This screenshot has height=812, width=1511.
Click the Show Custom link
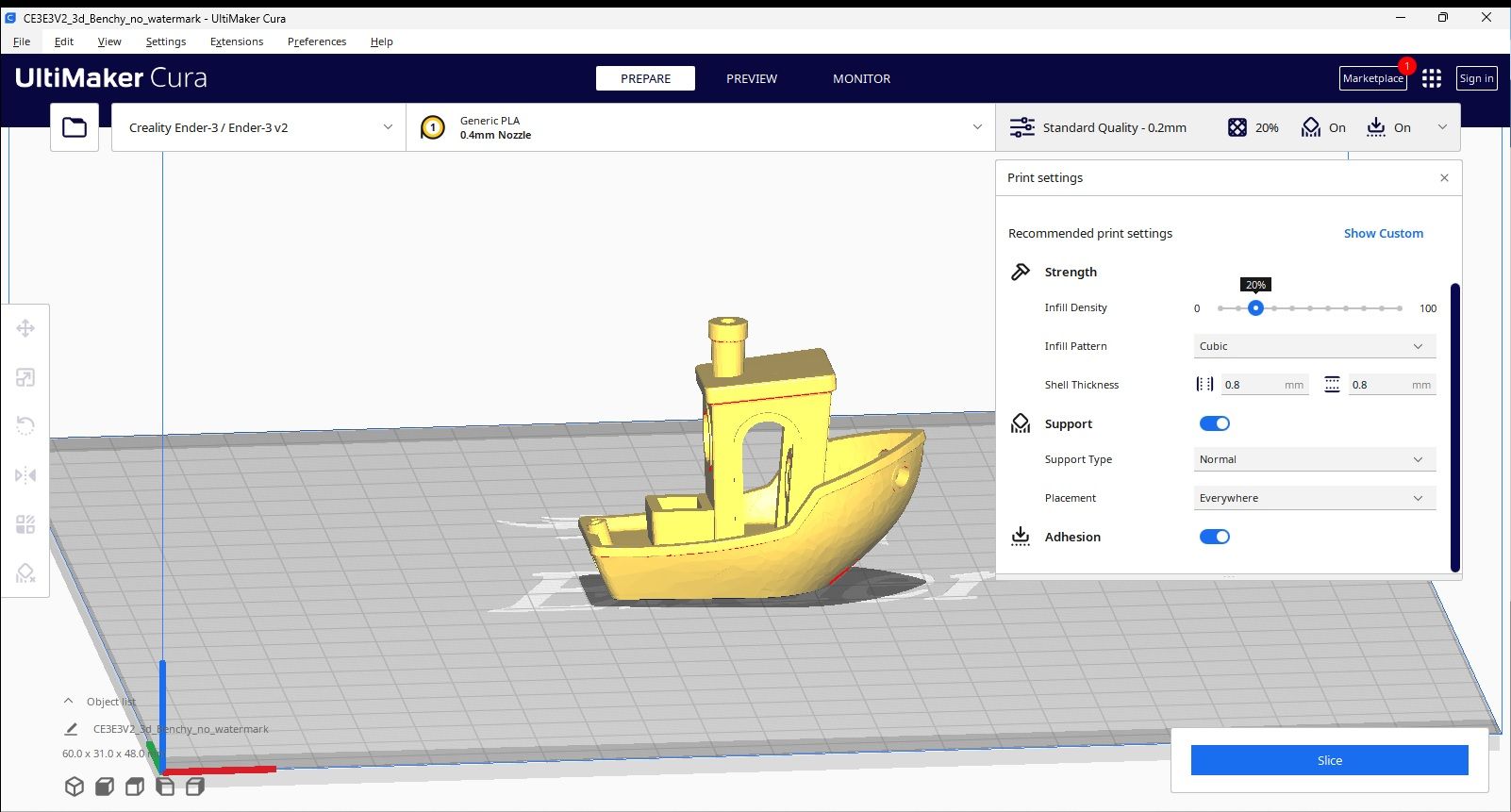1383,233
